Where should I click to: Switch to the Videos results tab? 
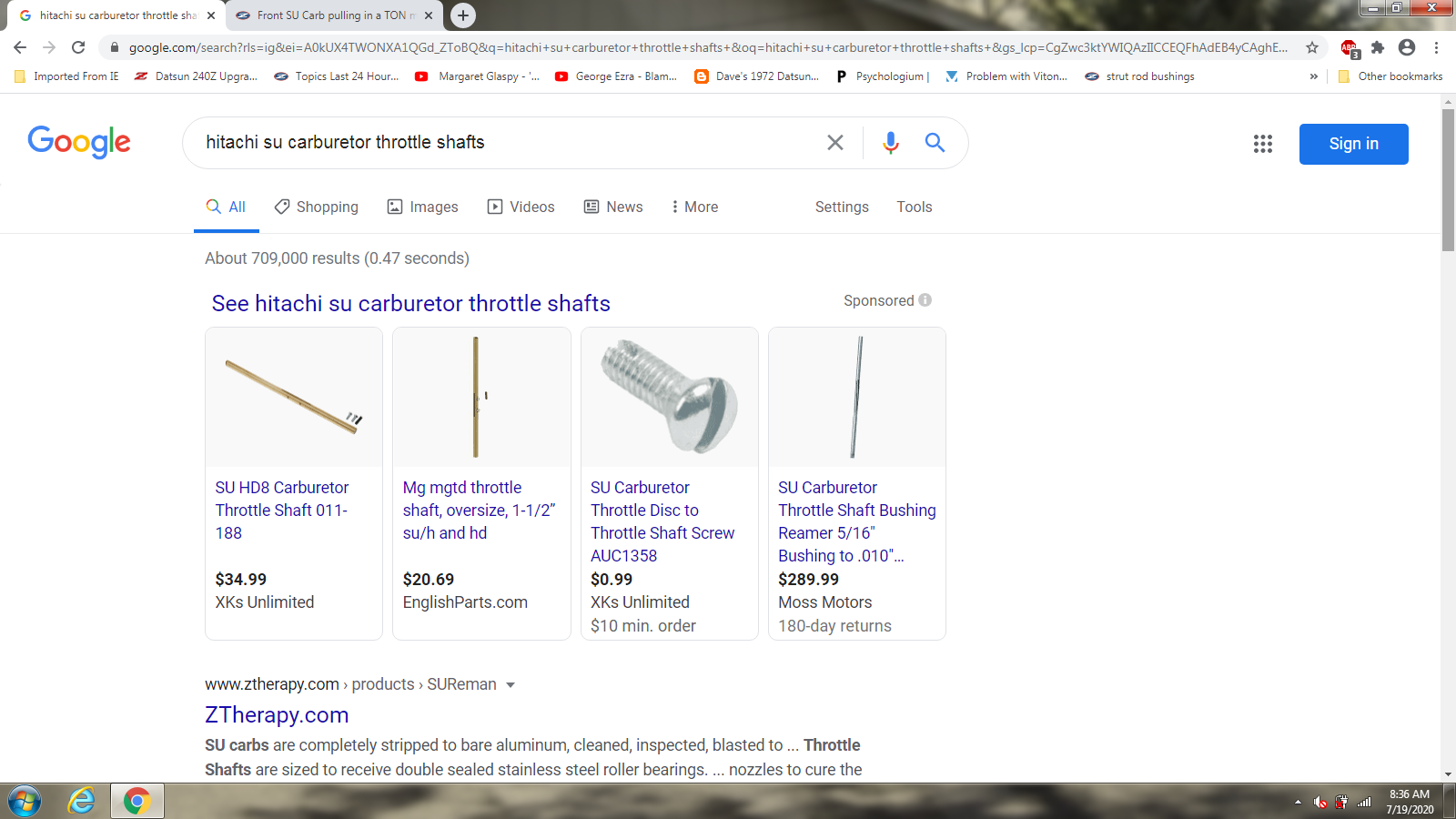[521, 207]
